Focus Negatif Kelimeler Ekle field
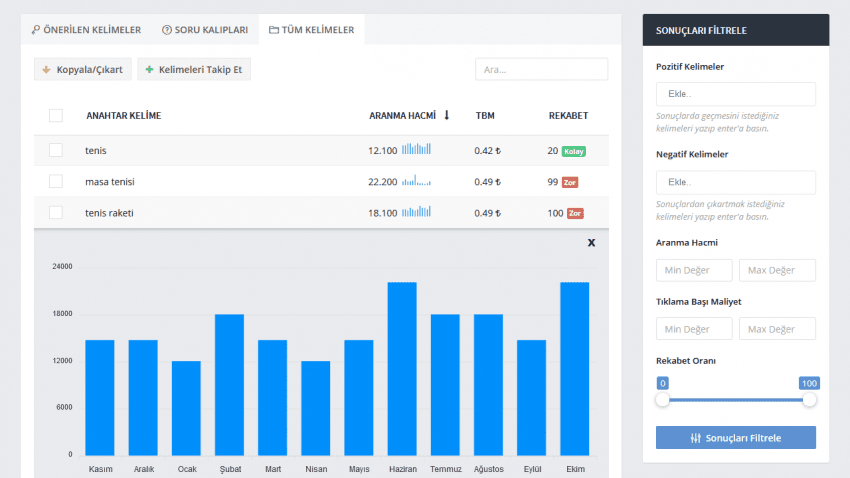This screenshot has height=478, width=850. [736, 182]
